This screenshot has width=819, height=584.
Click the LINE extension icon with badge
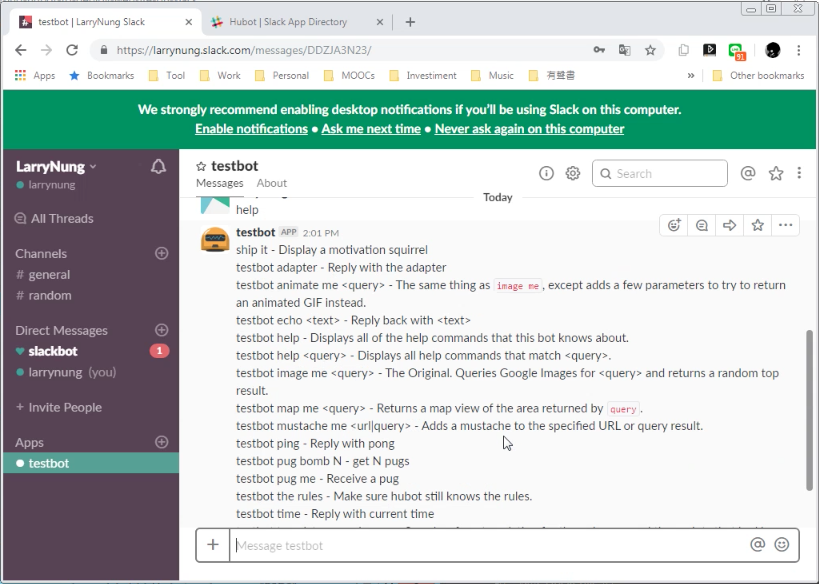click(736, 51)
